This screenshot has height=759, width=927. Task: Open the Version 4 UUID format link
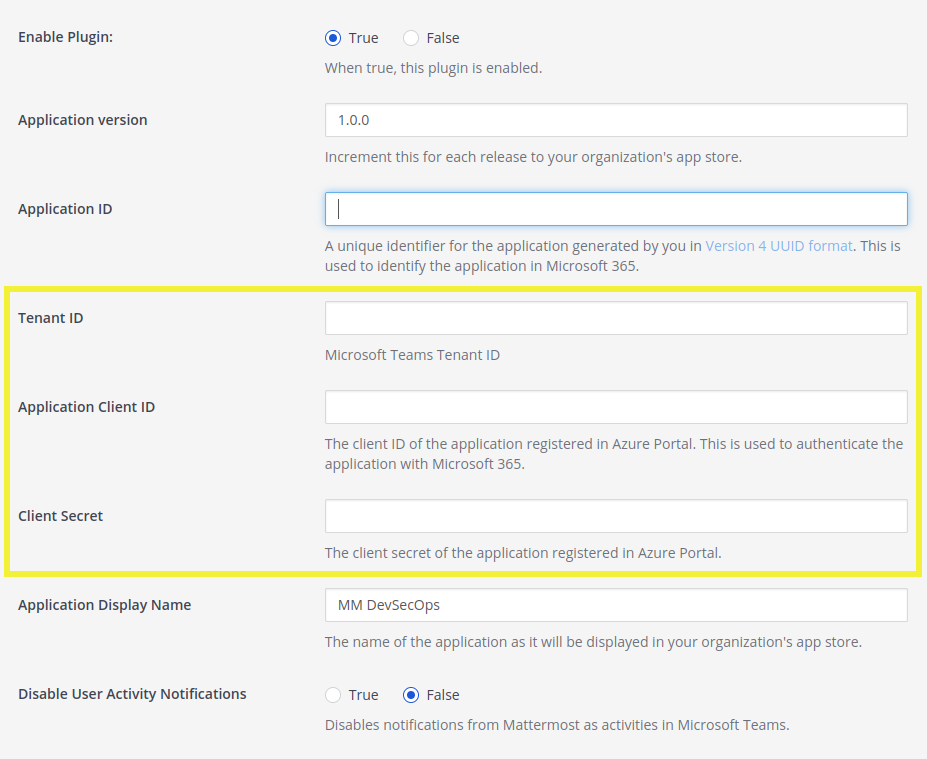click(x=779, y=246)
